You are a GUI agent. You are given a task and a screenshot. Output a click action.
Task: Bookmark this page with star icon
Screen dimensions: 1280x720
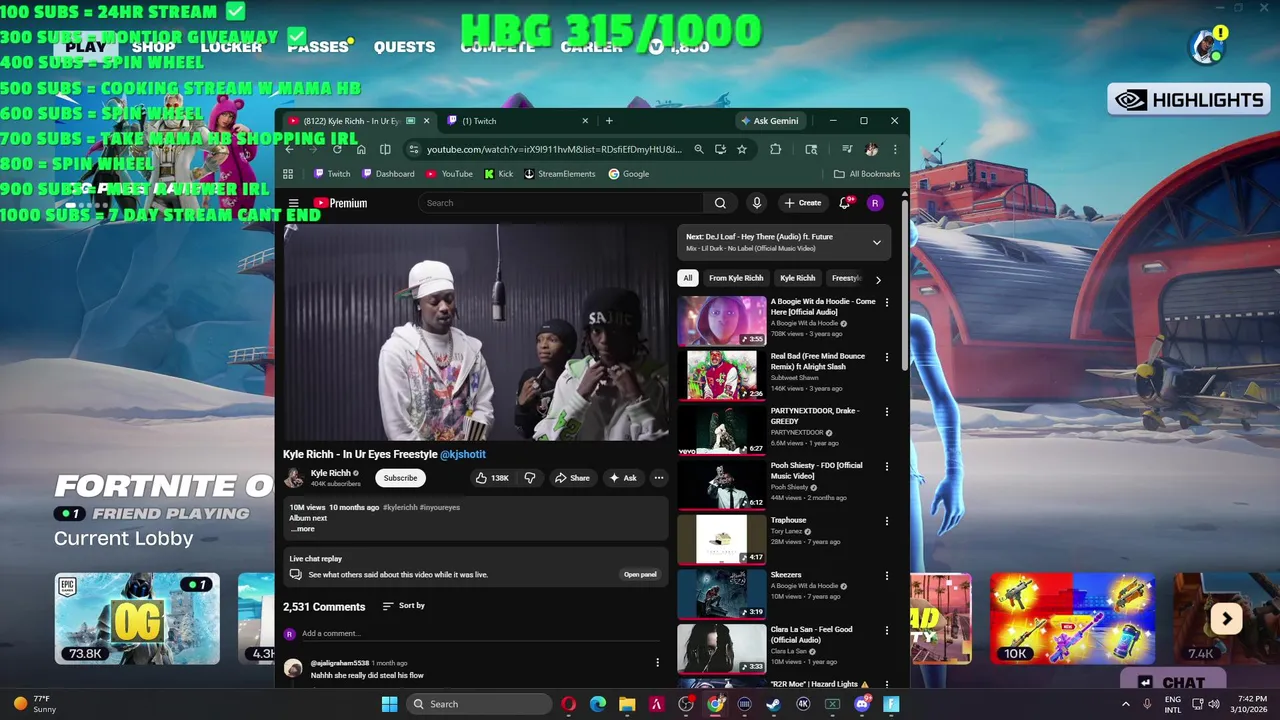point(742,149)
